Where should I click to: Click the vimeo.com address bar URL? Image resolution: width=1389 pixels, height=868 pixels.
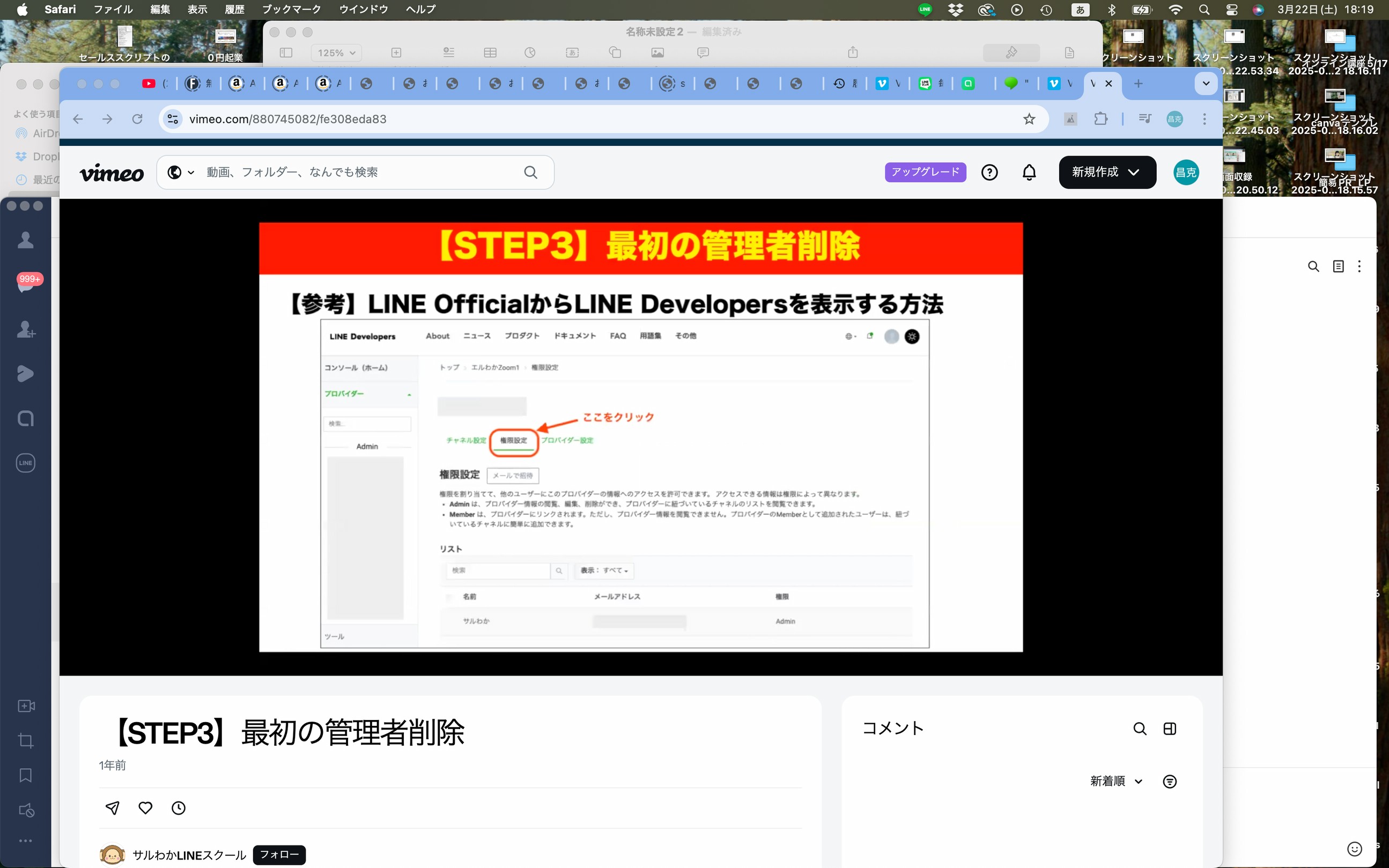tap(287, 119)
